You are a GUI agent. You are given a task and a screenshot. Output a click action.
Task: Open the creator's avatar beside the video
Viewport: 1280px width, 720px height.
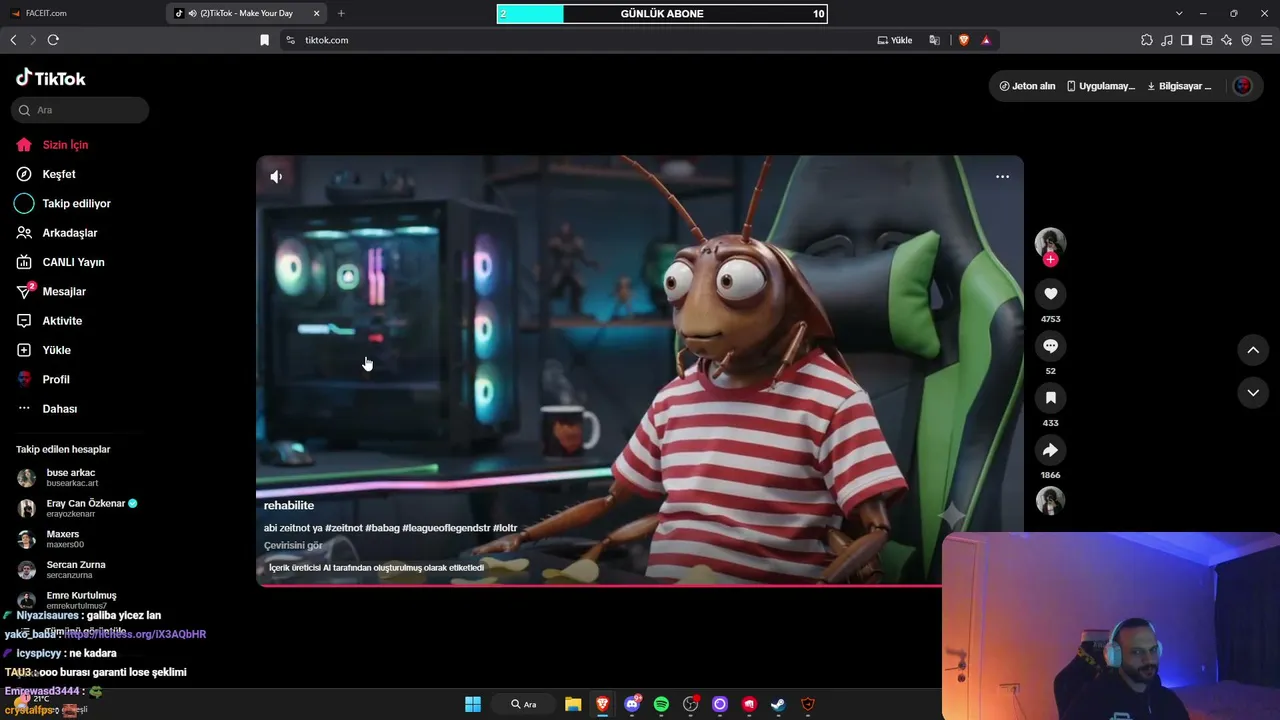(1050, 243)
